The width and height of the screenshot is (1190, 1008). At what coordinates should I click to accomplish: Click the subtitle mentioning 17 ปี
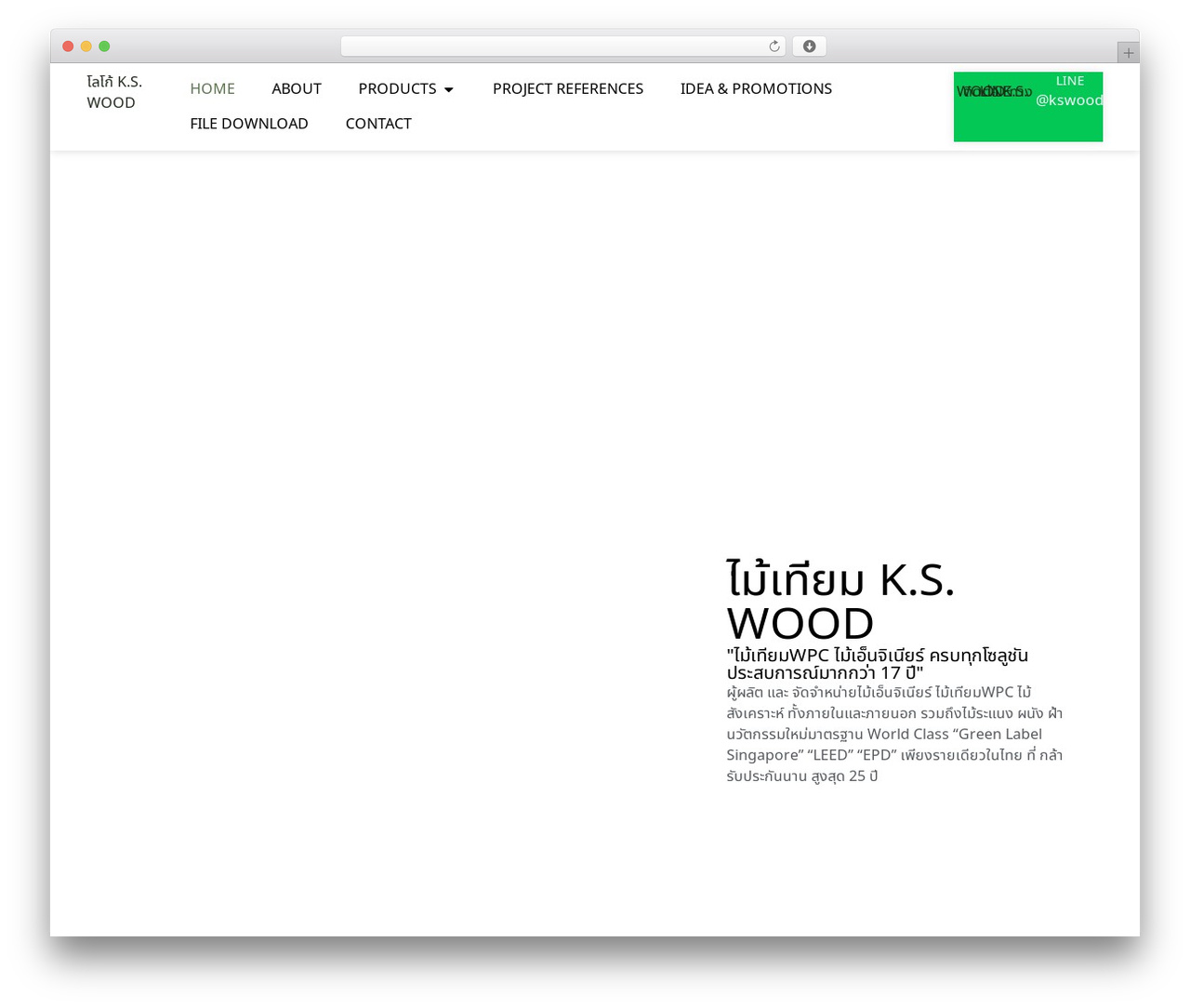click(x=877, y=664)
